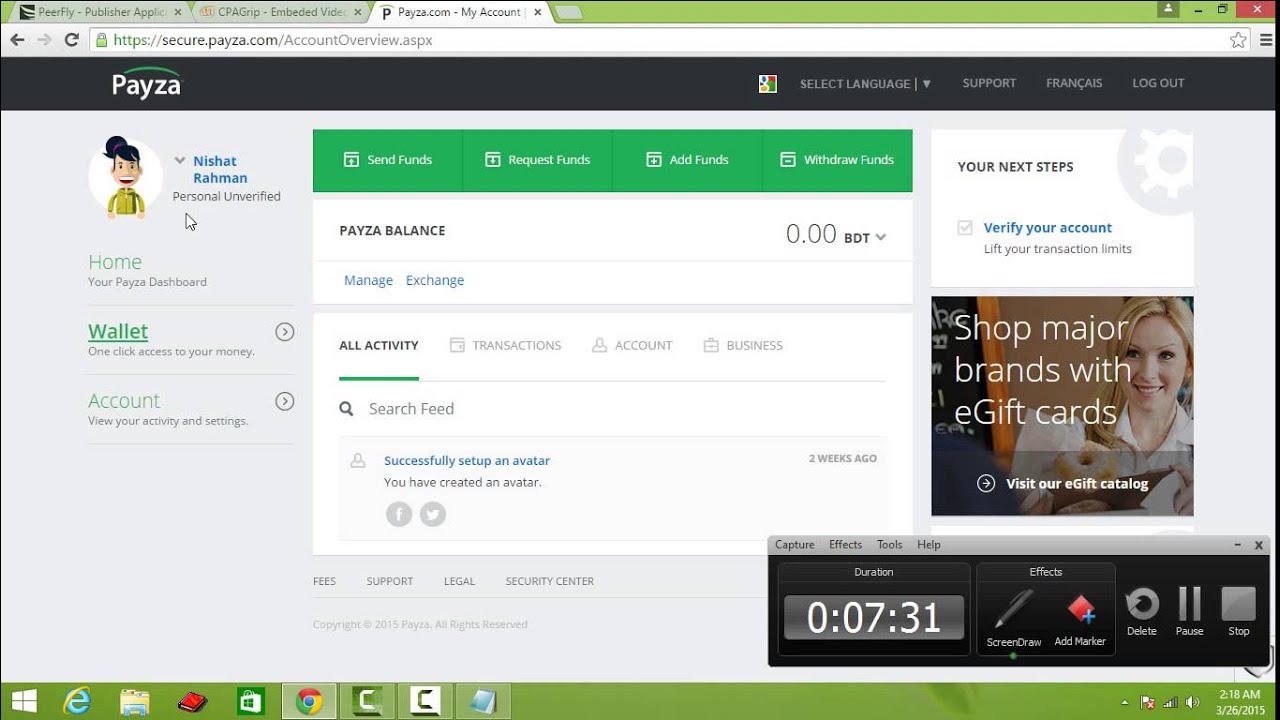1280x720 pixels.
Task: Click the Payza logo in header
Action: click(147, 84)
